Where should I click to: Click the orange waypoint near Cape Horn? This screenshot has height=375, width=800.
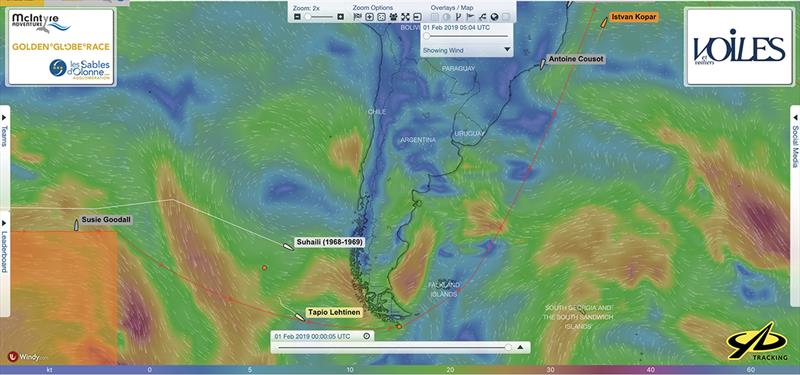399,327
